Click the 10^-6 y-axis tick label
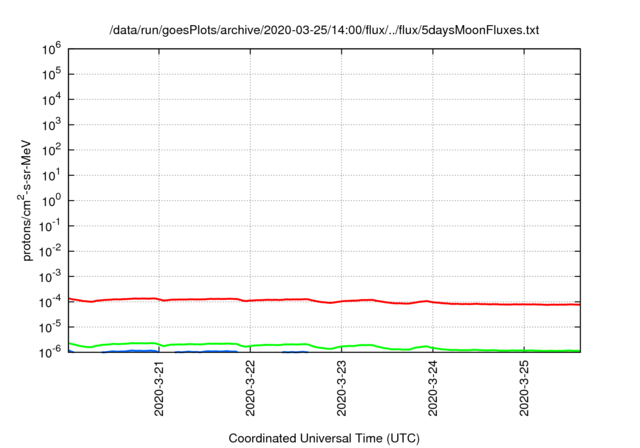640x448 pixels. tap(50, 351)
